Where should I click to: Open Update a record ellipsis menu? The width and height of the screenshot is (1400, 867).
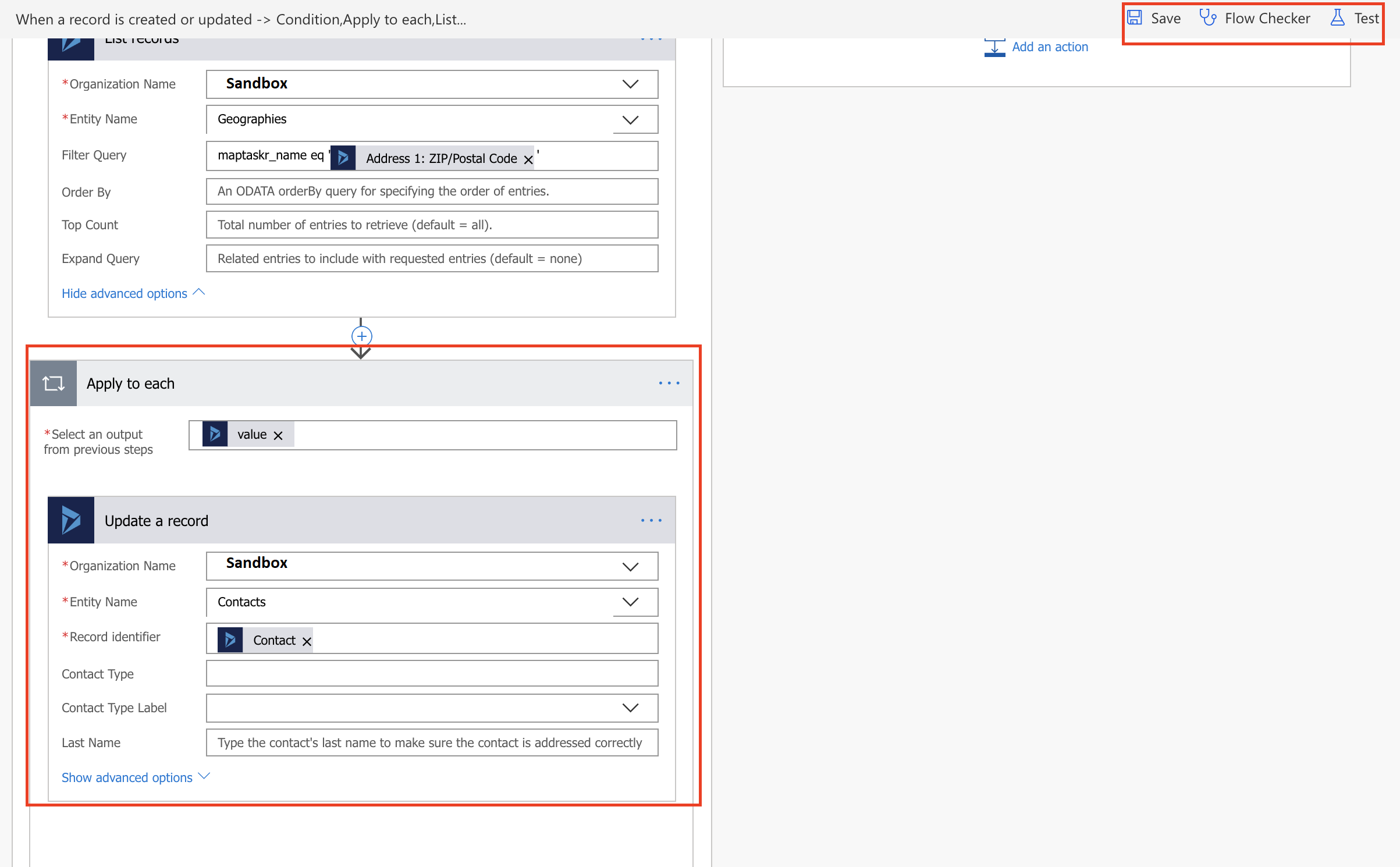(x=651, y=520)
